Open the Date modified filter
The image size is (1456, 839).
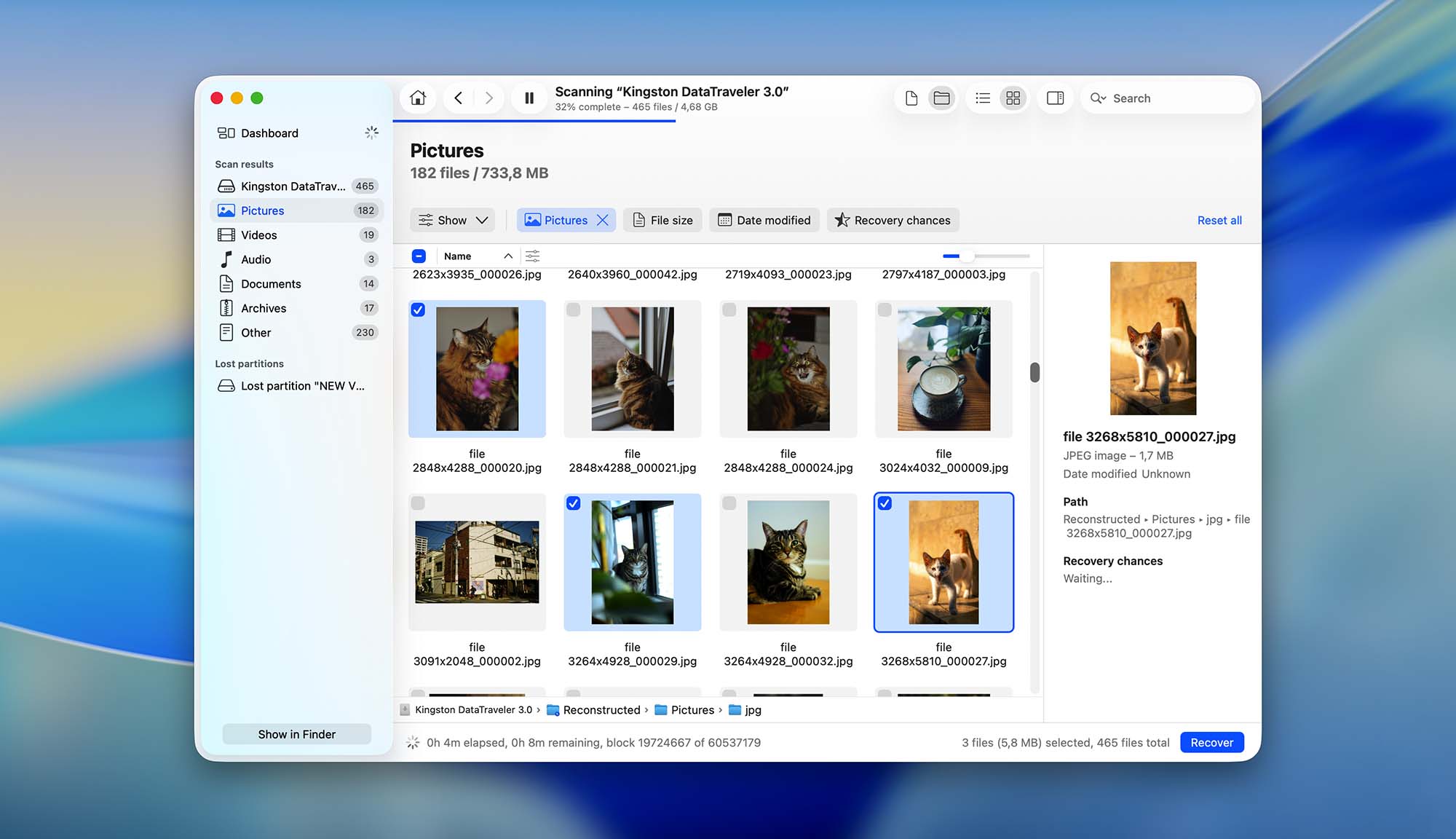pos(764,219)
